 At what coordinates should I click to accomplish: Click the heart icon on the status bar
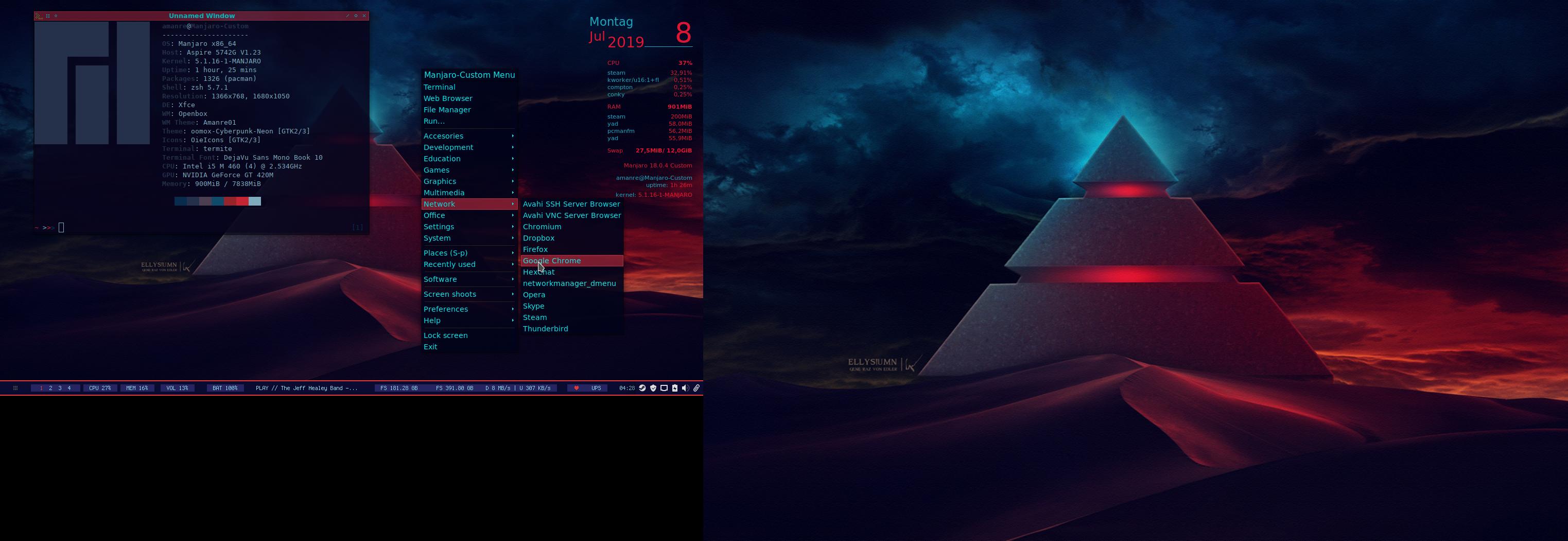pyautogui.click(x=576, y=388)
